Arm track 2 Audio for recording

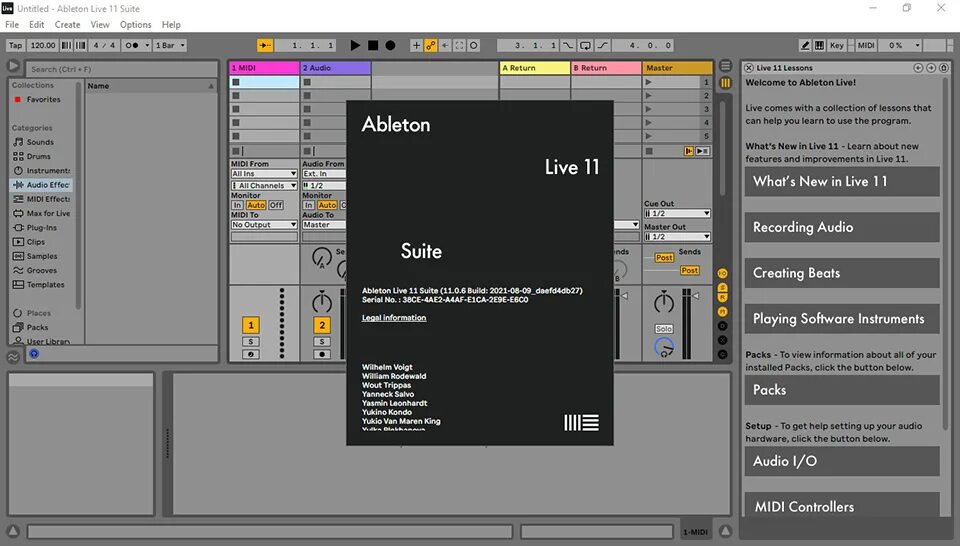point(322,354)
